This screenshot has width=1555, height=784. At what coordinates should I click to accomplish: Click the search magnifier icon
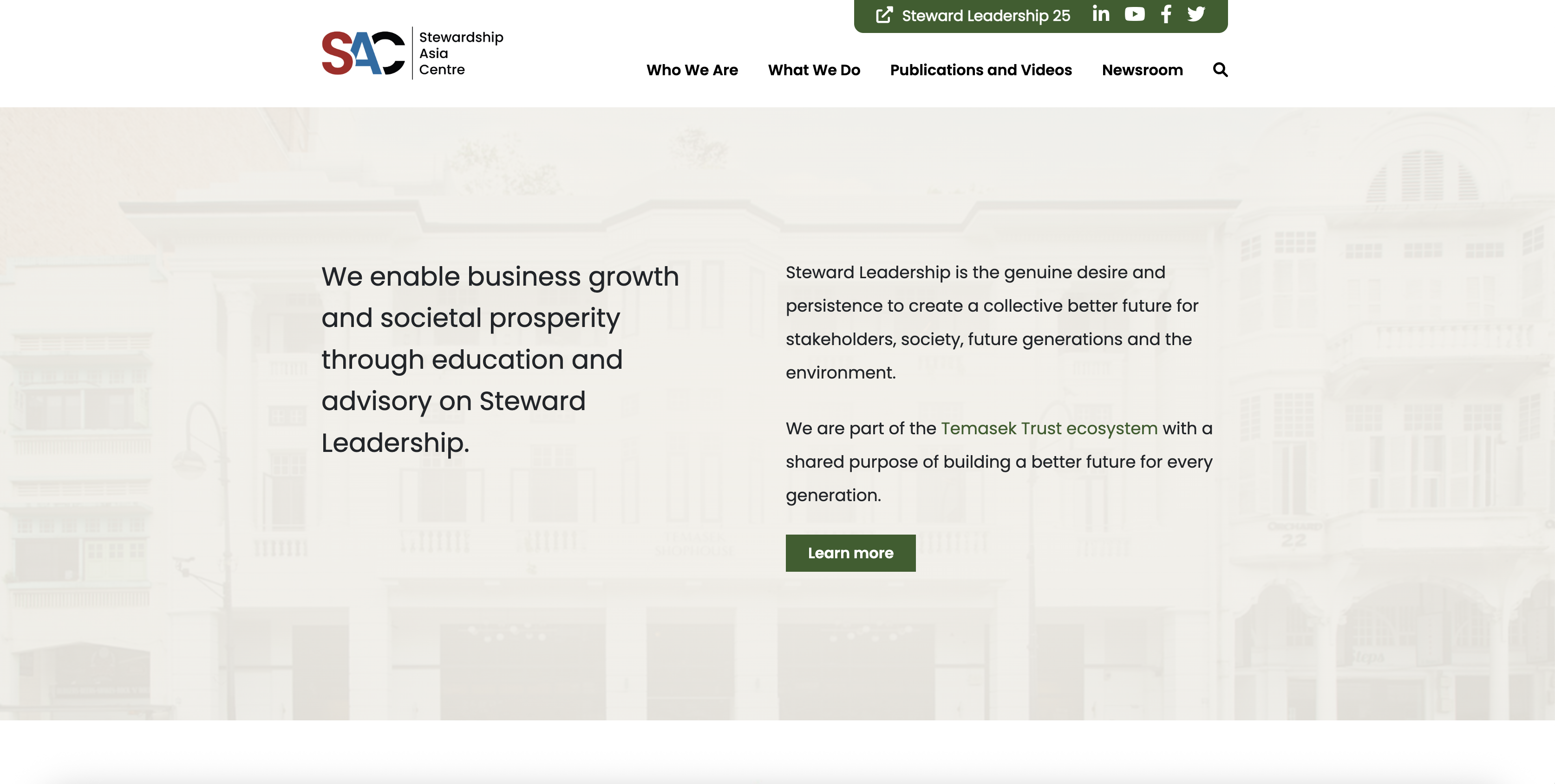(1220, 70)
